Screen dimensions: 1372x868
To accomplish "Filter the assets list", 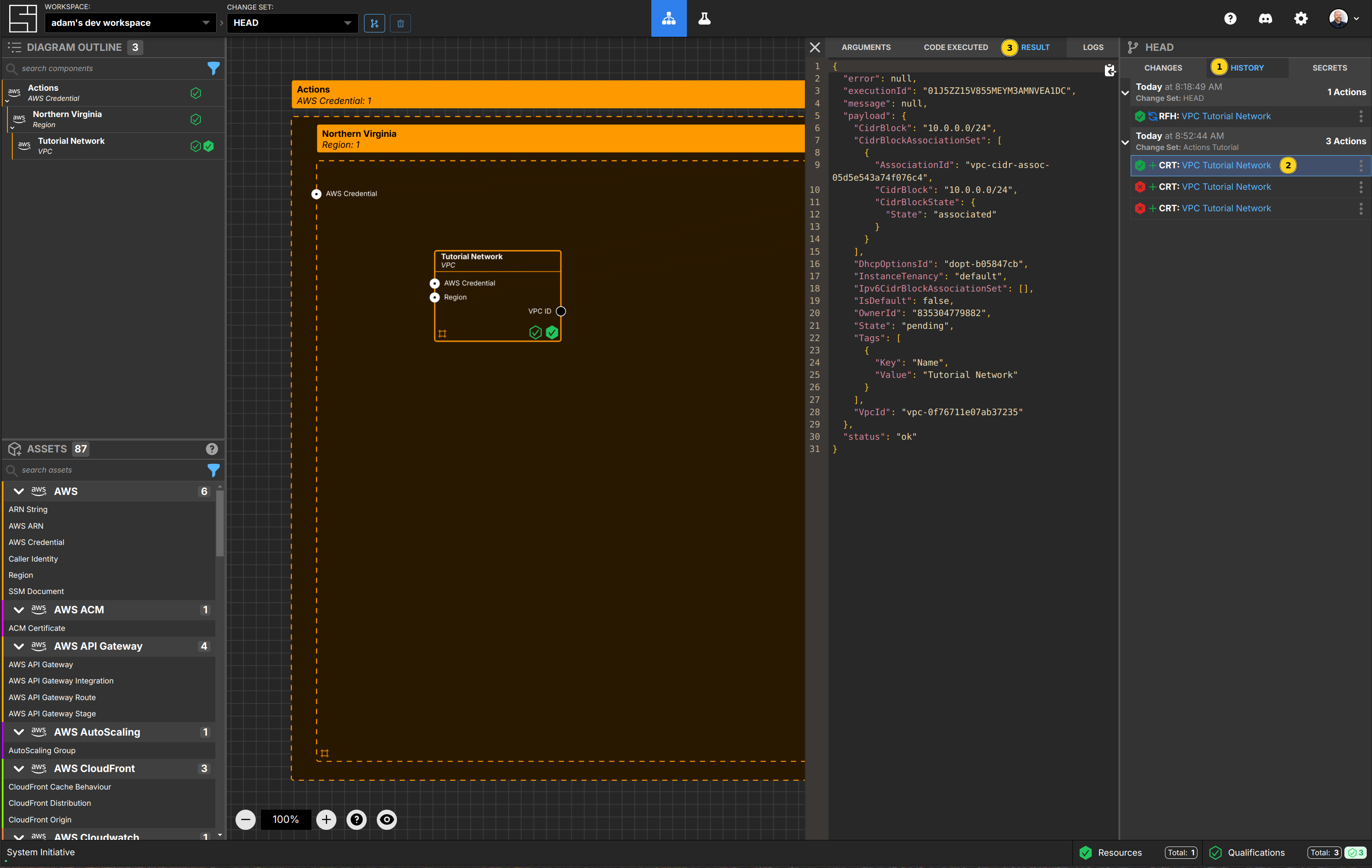I will pos(213,470).
